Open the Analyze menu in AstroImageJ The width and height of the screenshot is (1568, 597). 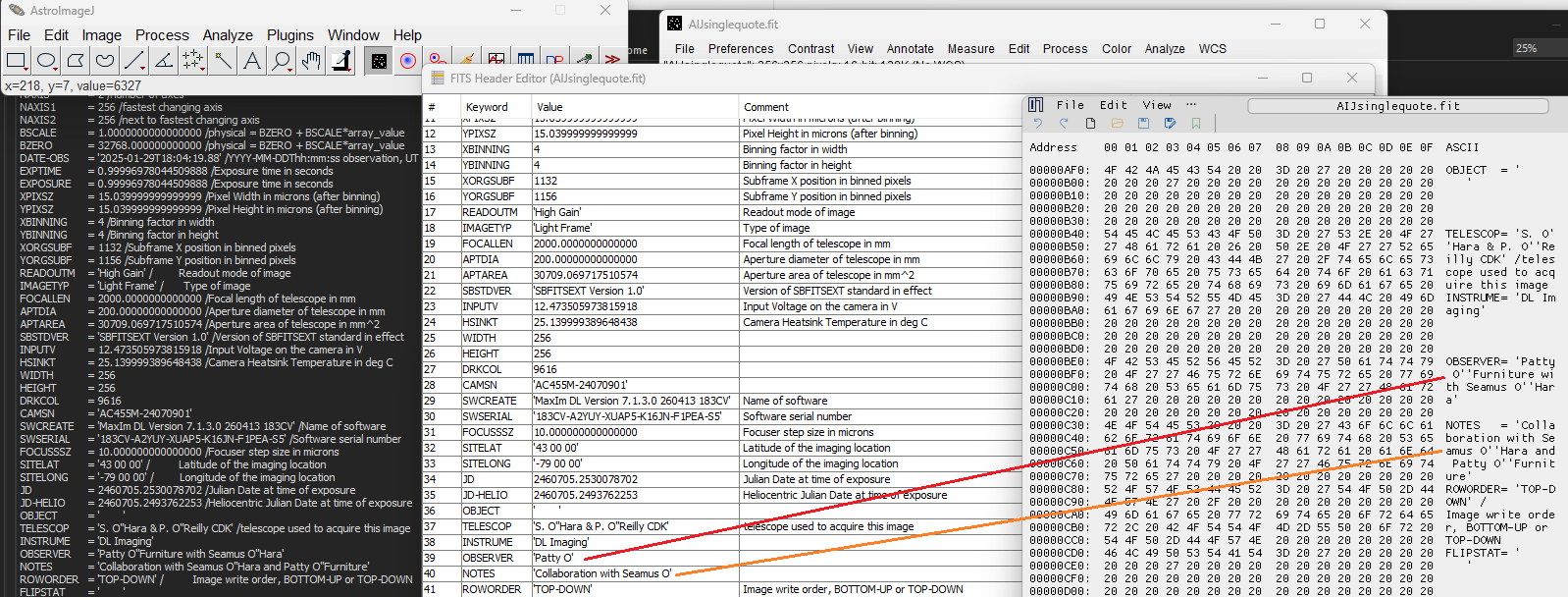coord(228,35)
